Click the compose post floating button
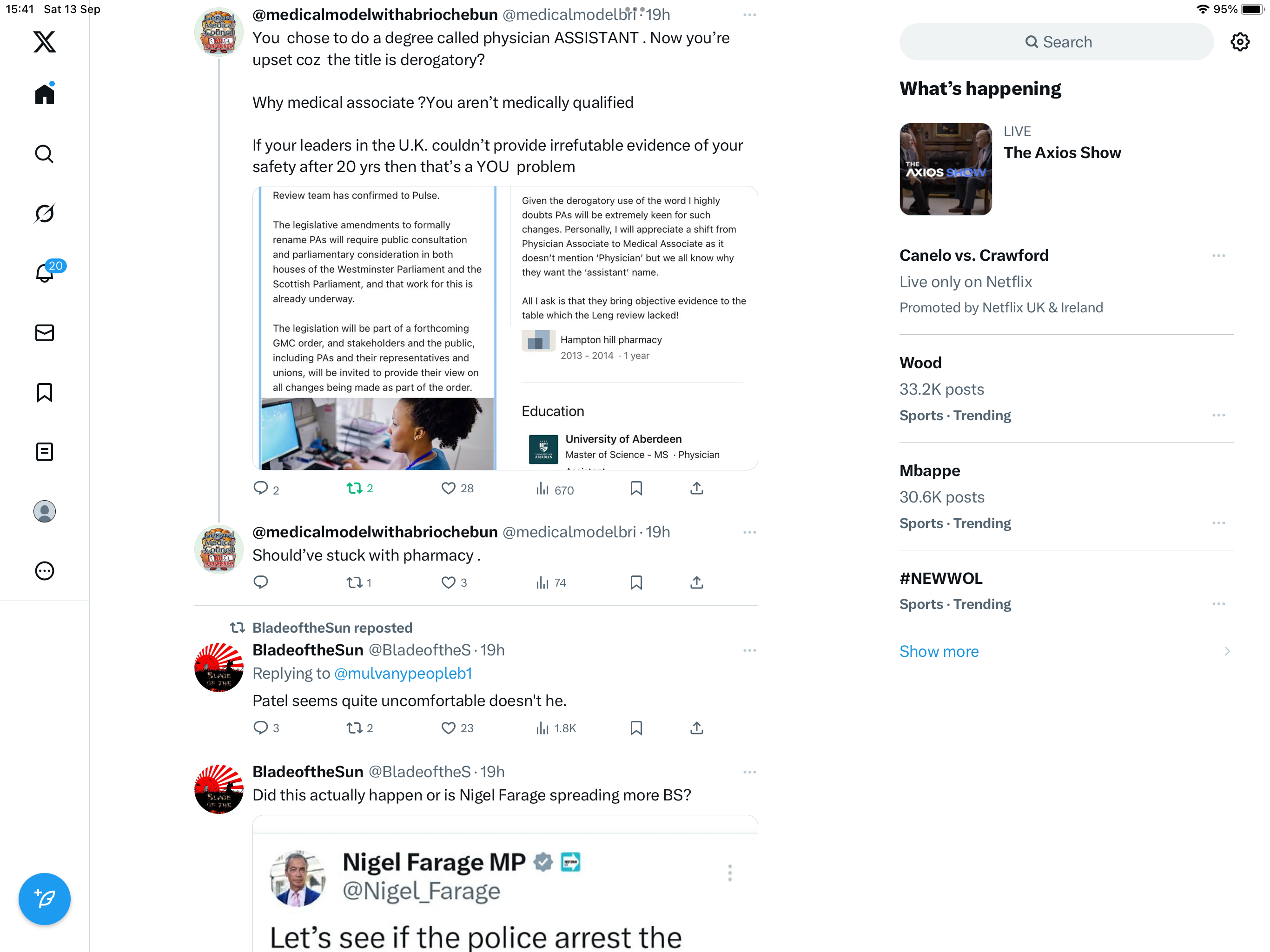1270x952 pixels. tap(44, 899)
